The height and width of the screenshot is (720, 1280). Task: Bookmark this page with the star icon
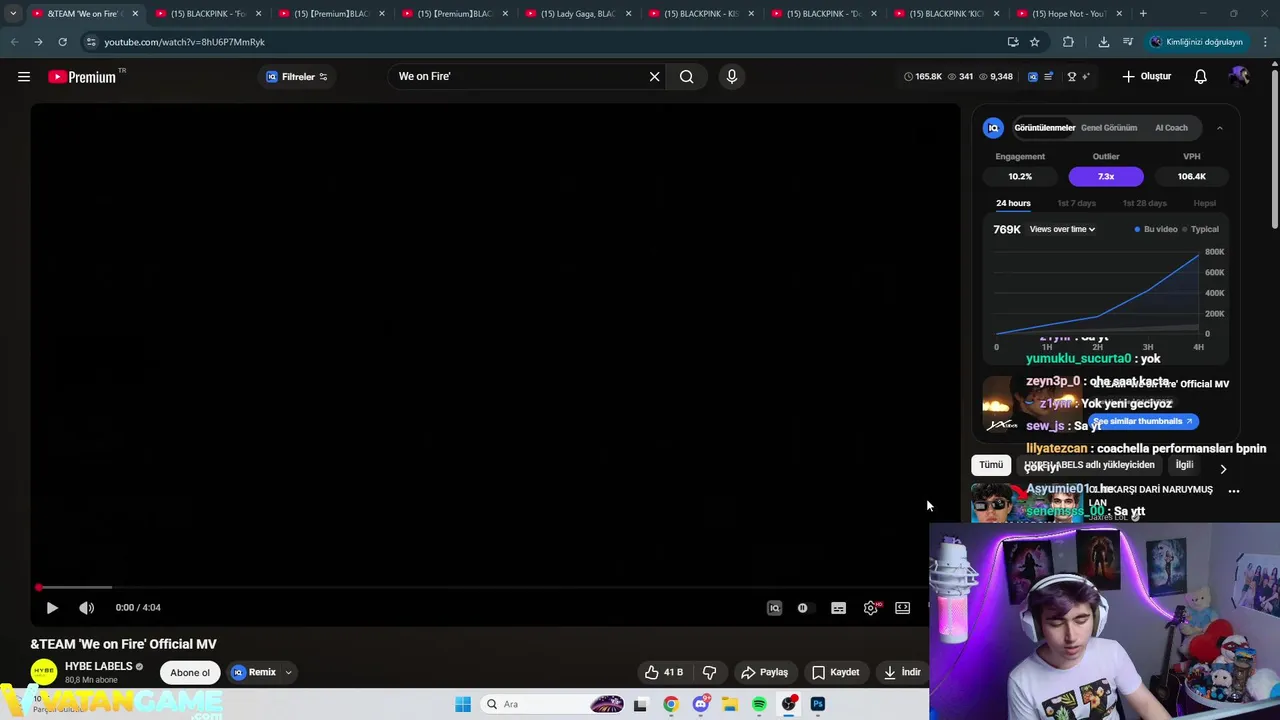click(1035, 42)
